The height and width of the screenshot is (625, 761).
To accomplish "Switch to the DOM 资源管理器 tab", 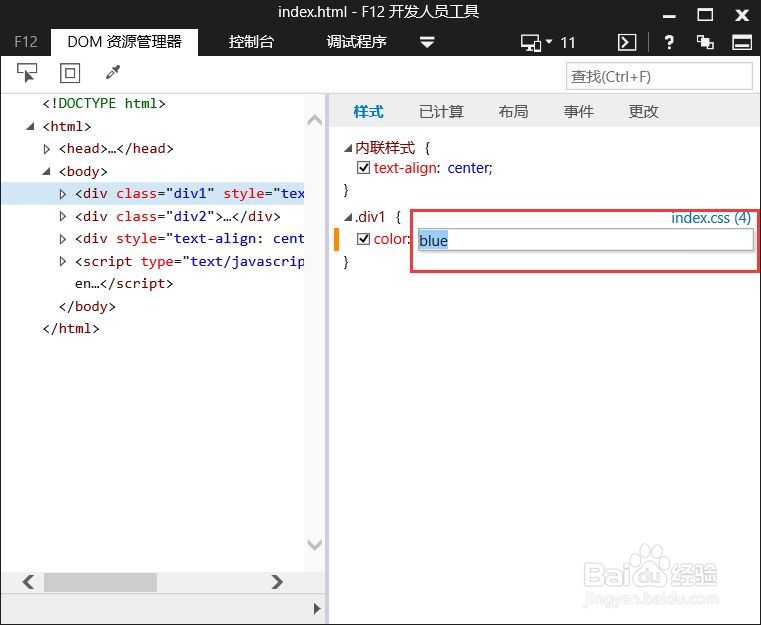I will [124, 42].
